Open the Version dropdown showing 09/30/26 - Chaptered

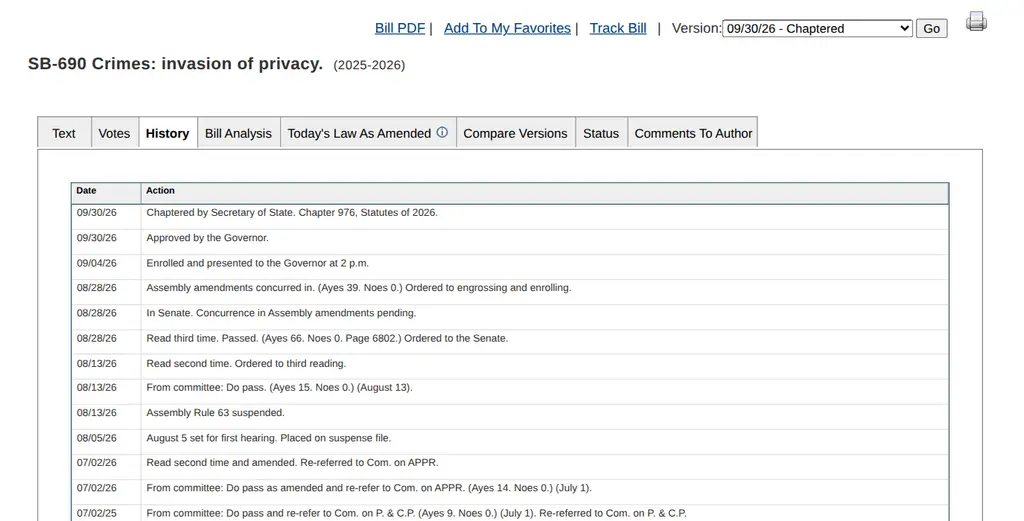[817, 28]
